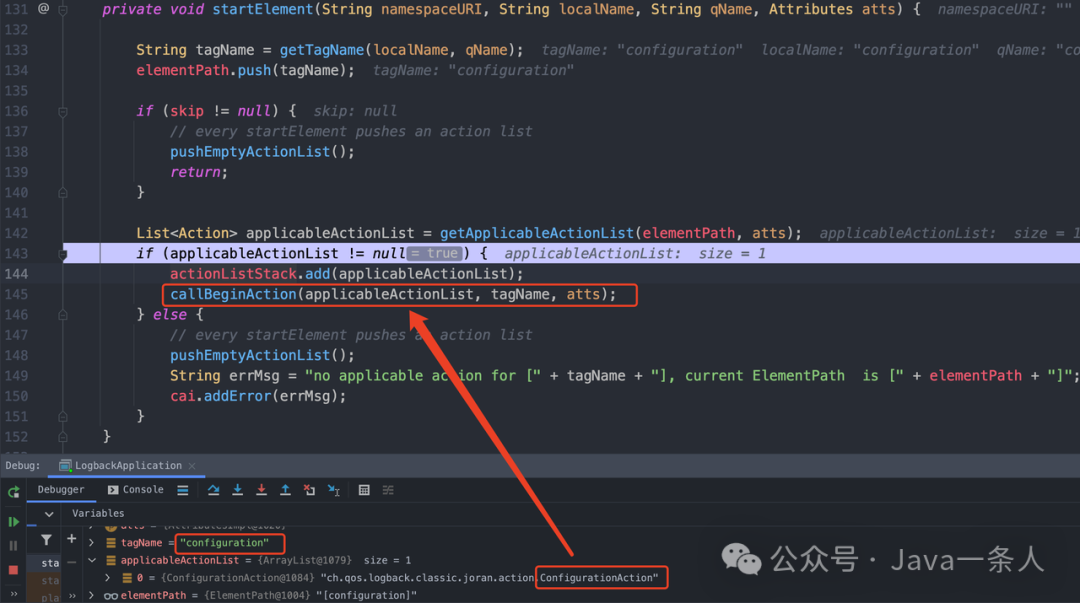Click elementPath.push on line 134
Image resolution: width=1080 pixels, height=603 pixels.
pyautogui.click(x=203, y=70)
